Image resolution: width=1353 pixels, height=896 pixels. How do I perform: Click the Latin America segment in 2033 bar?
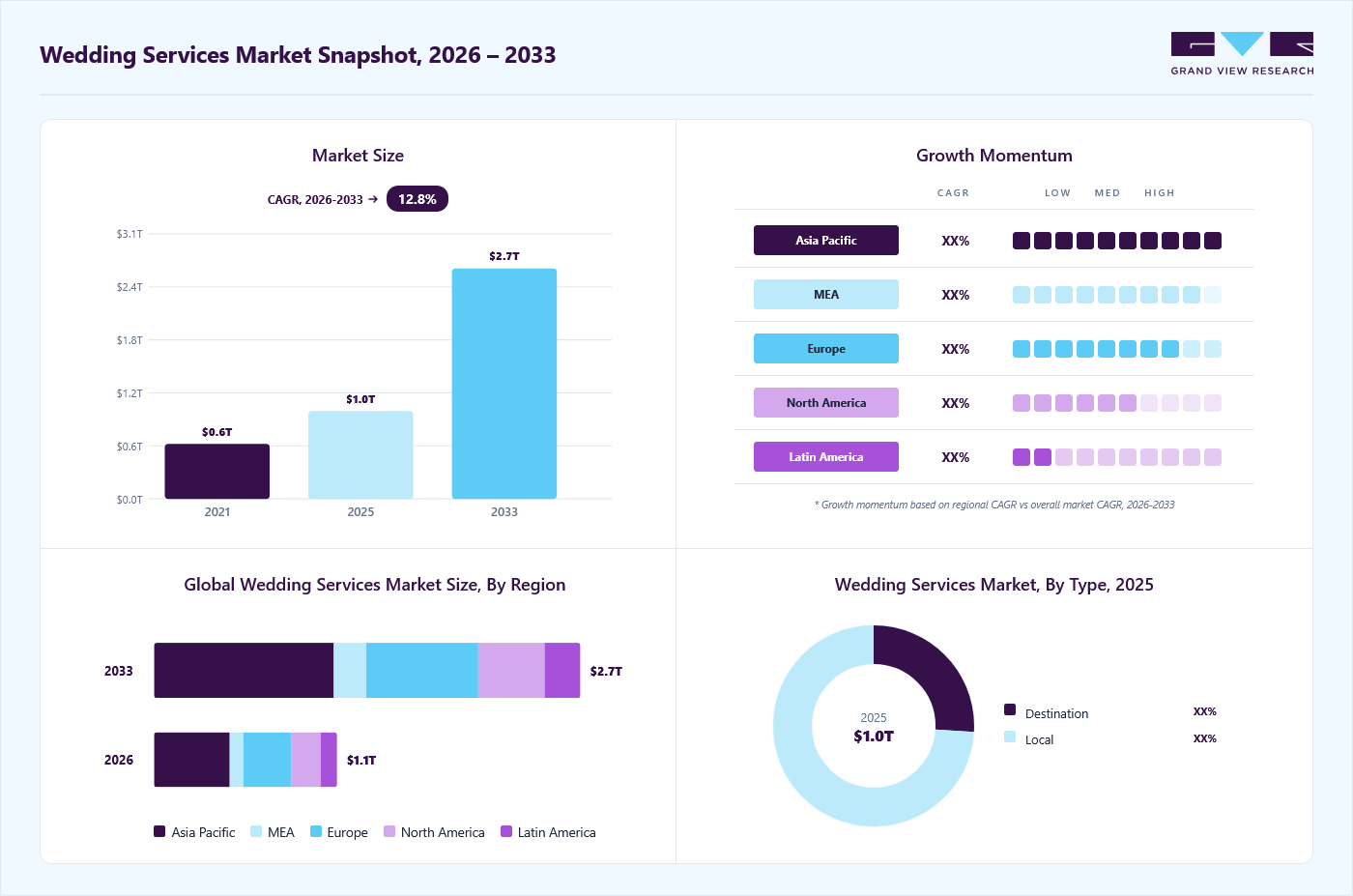coord(562,671)
